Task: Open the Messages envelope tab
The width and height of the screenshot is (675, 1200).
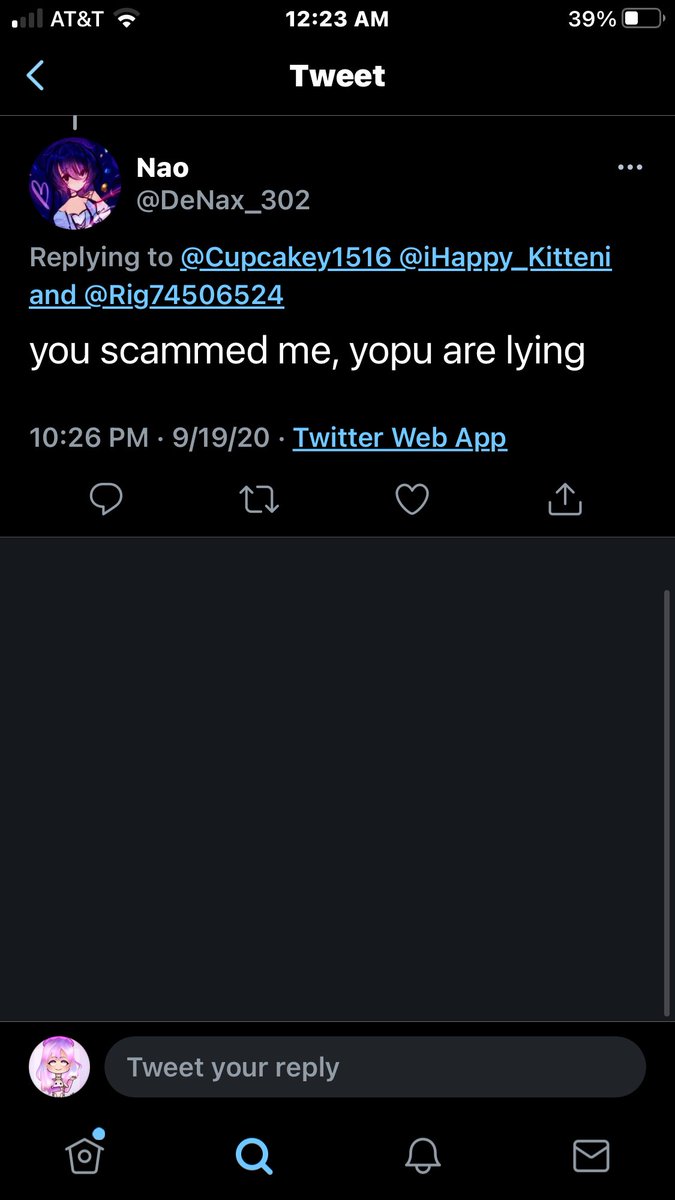Action: (x=591, y=1156)
